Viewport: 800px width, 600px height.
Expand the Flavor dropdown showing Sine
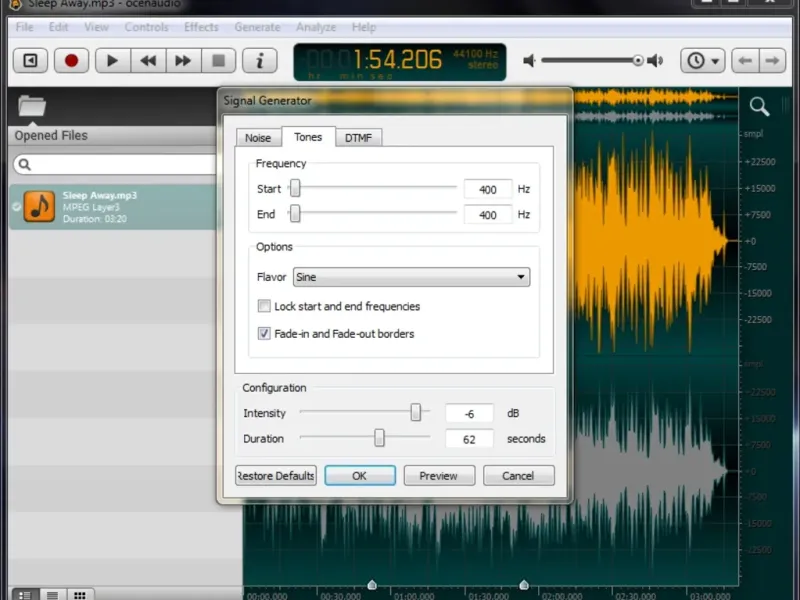(411, 277)
